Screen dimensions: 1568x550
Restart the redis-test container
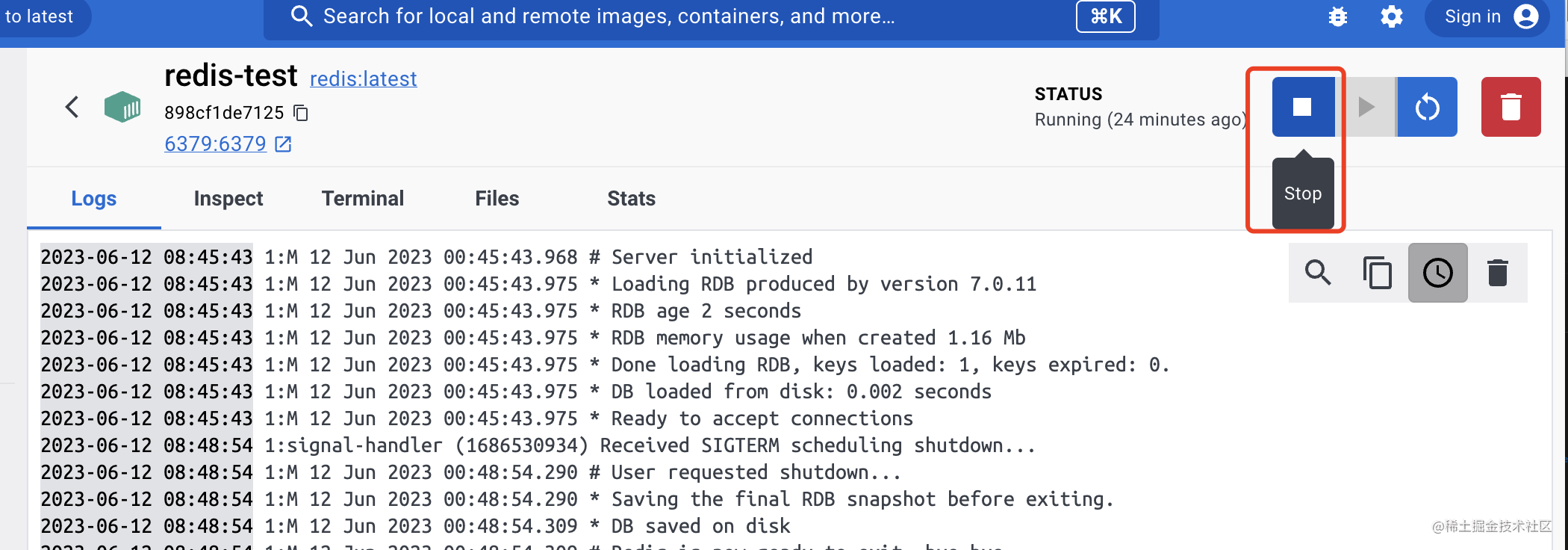(1427, 107)
